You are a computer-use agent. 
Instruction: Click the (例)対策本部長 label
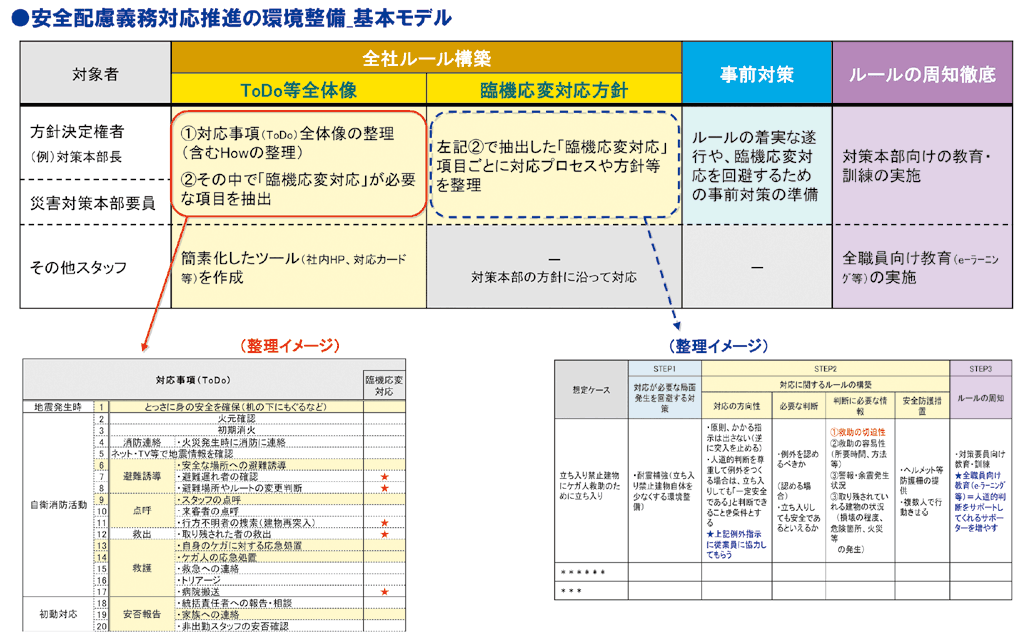76,157
